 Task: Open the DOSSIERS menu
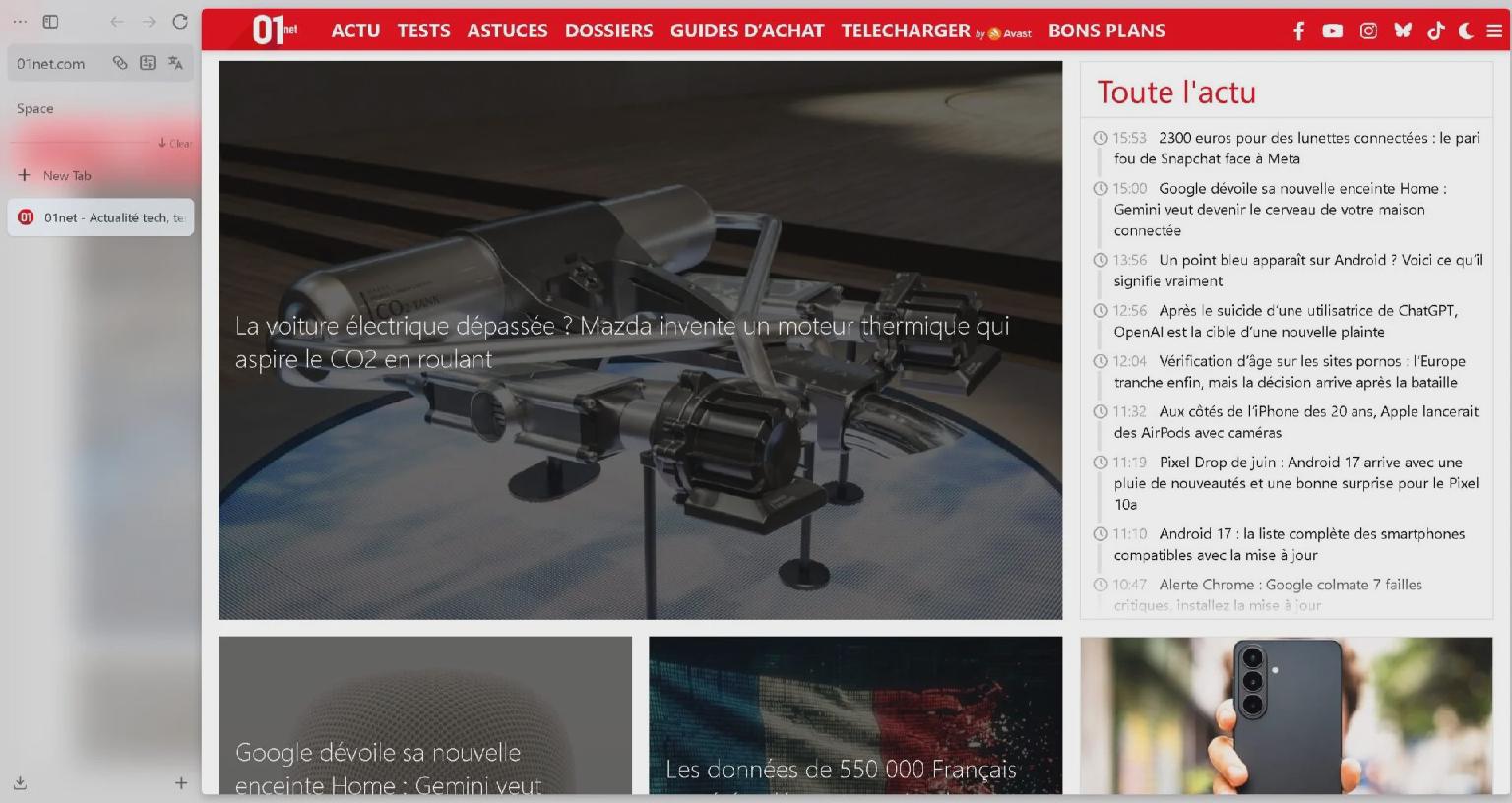click(x=608, y=31)
